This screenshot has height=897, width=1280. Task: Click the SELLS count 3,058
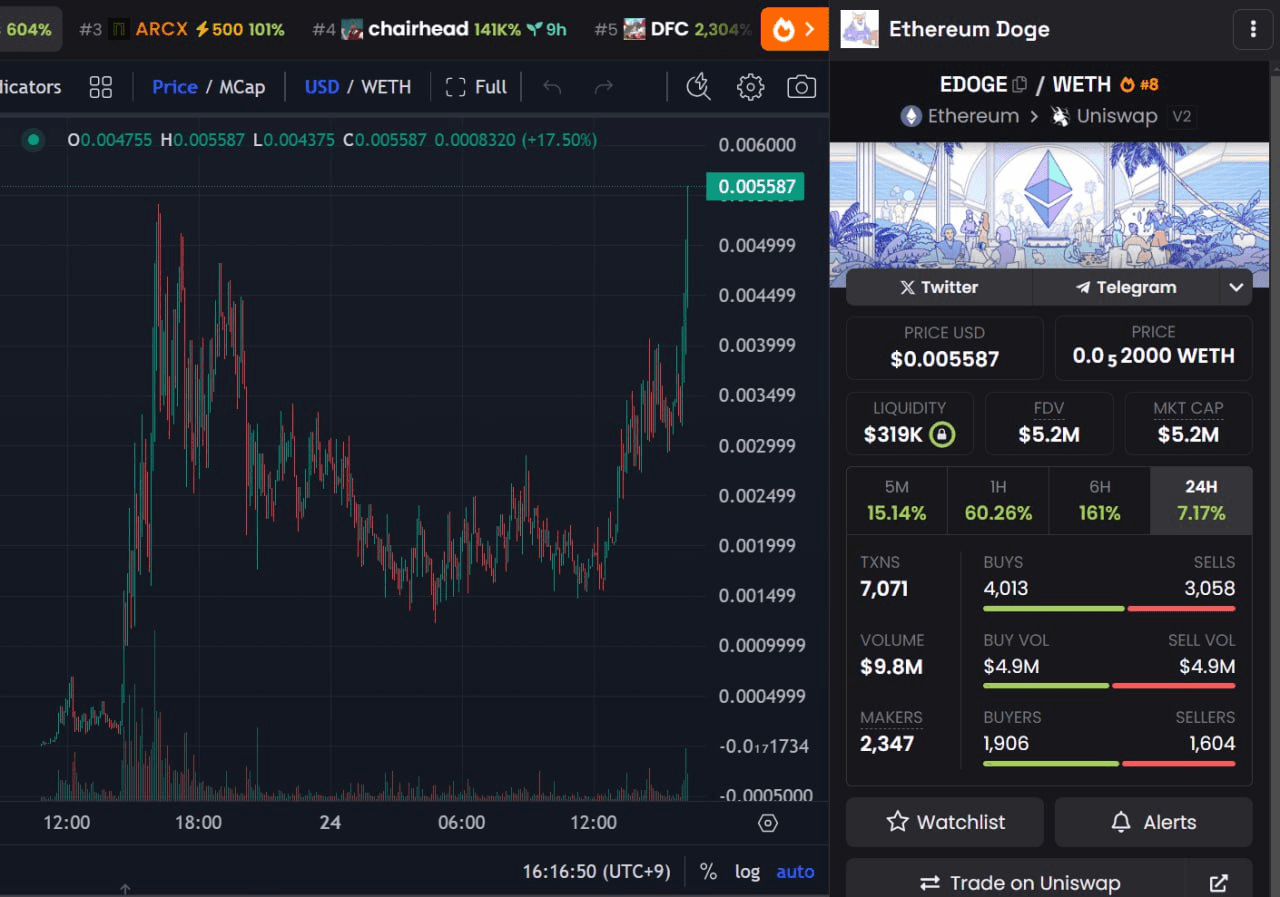1210,588
